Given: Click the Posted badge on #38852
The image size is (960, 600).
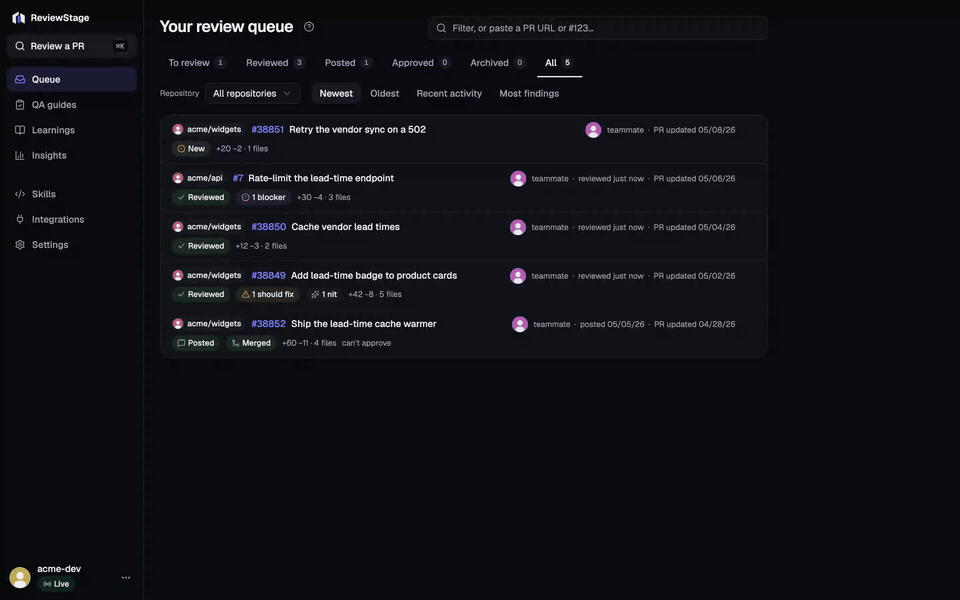Looking at the screenshot, I should (x=196, y=343).
